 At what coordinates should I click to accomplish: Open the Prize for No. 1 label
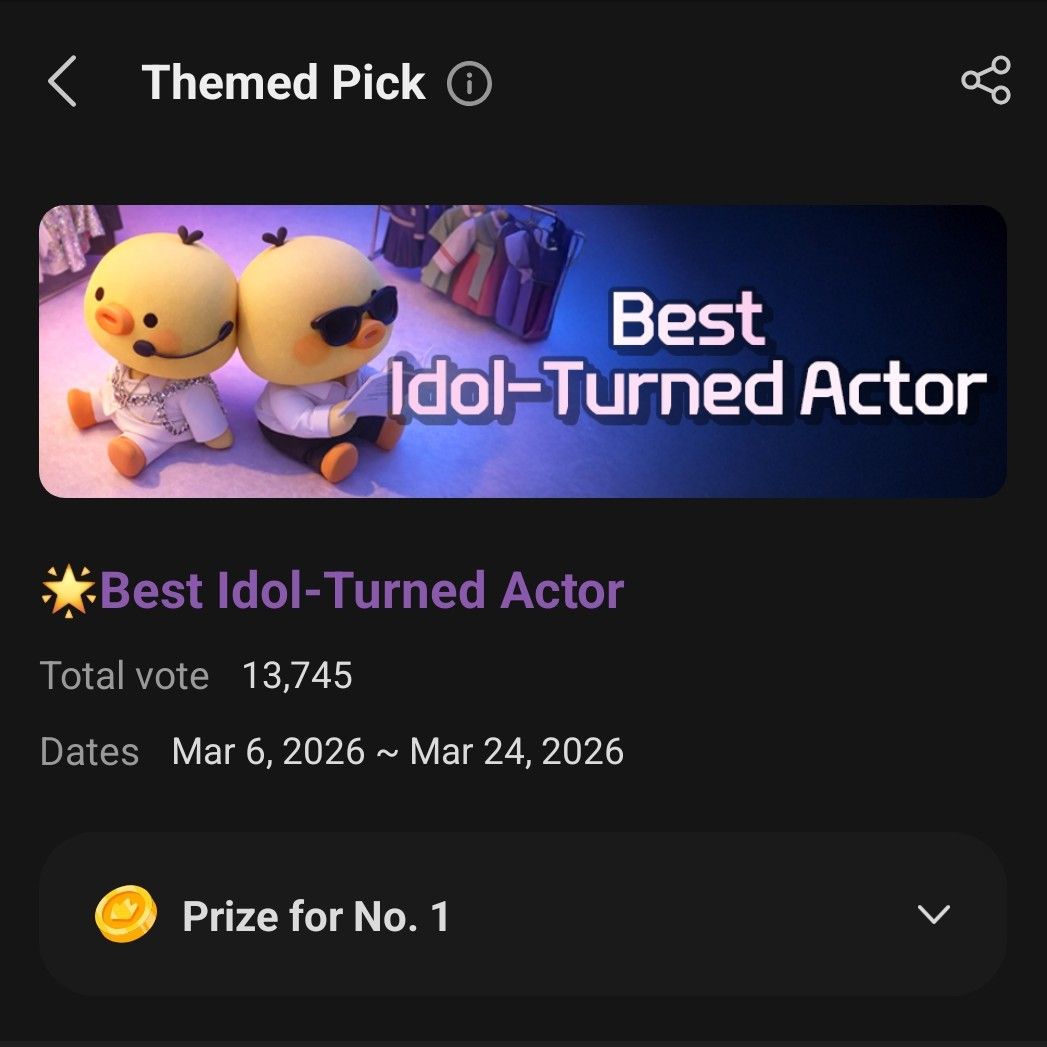pos(316,916)
